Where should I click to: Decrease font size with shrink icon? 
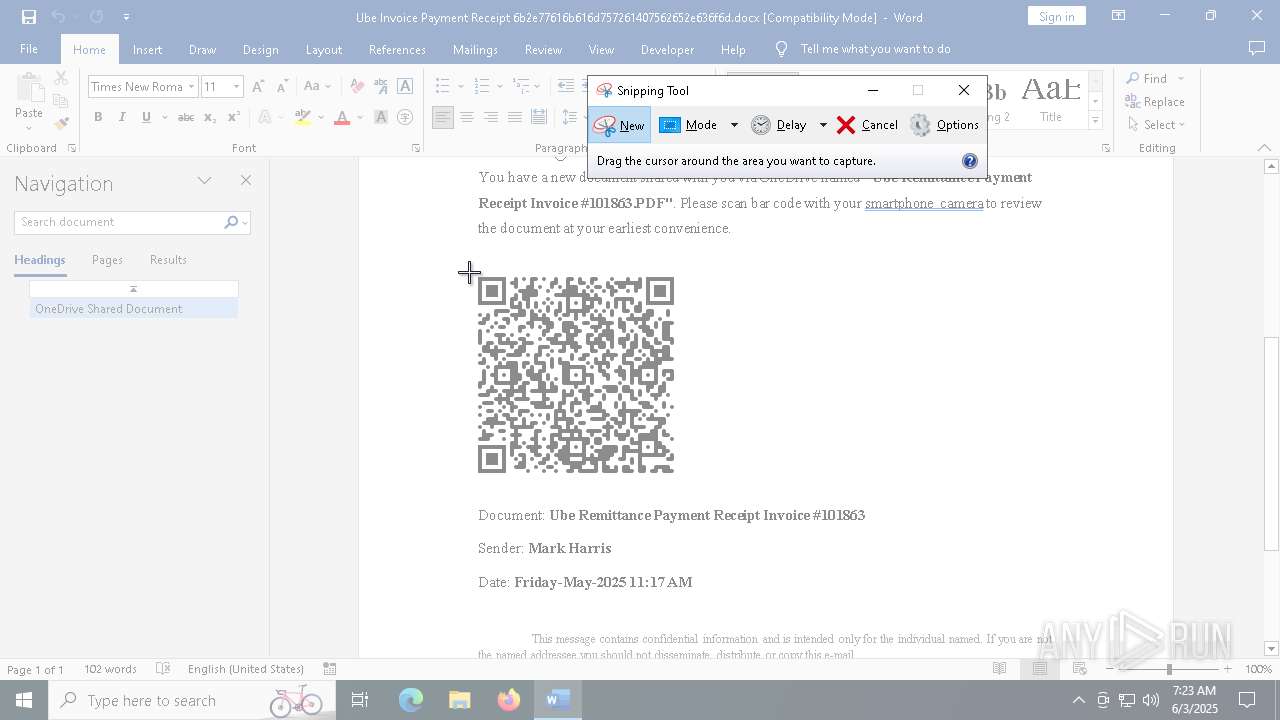(x=282, y=87)
